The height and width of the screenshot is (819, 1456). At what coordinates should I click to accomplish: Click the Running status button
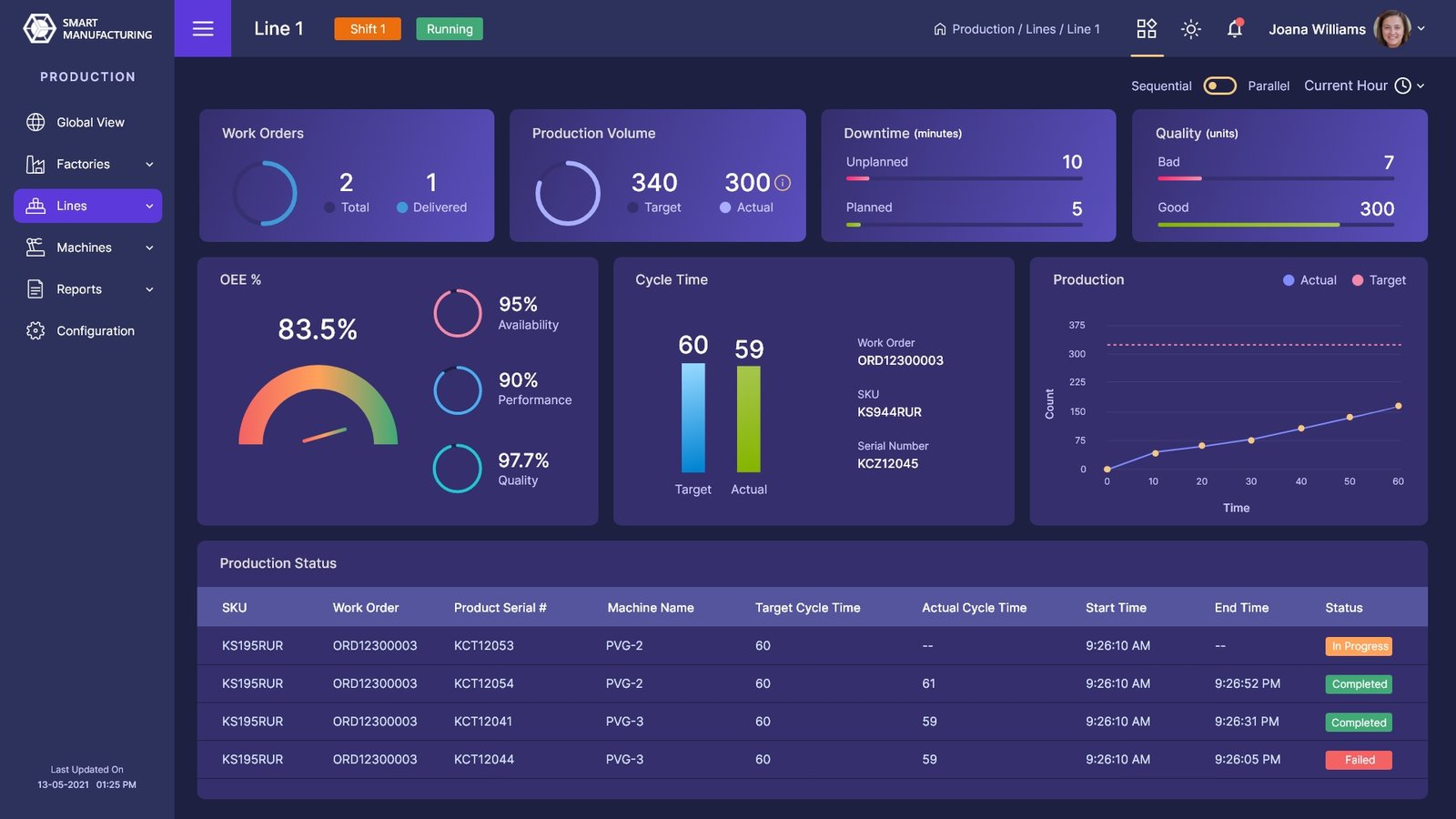coord(450,29)
